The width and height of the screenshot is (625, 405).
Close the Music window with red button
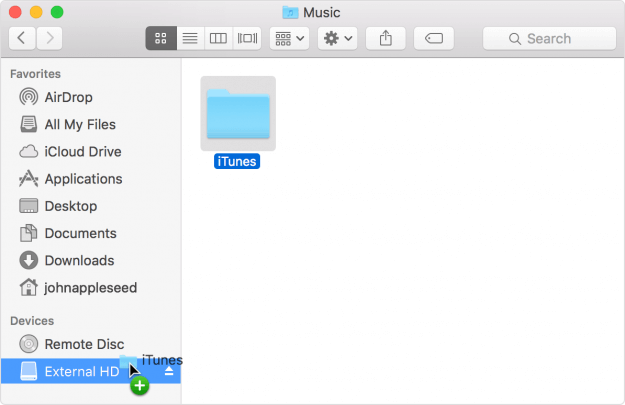(x=15, y=12)
